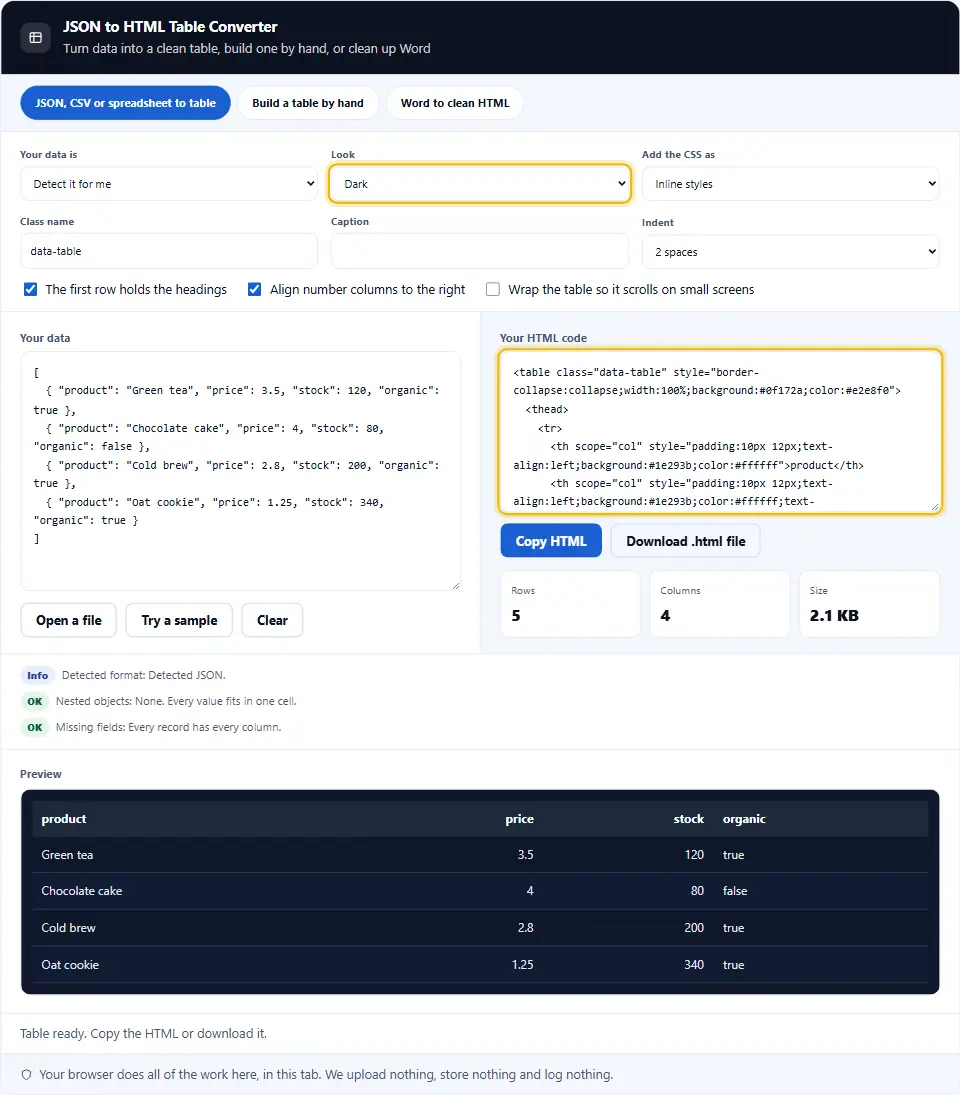This screenshot has height=1095, width=960.
Task: Click 'Table ready. Copy the HTML' status text
Action: click(x=143, y=1034)
